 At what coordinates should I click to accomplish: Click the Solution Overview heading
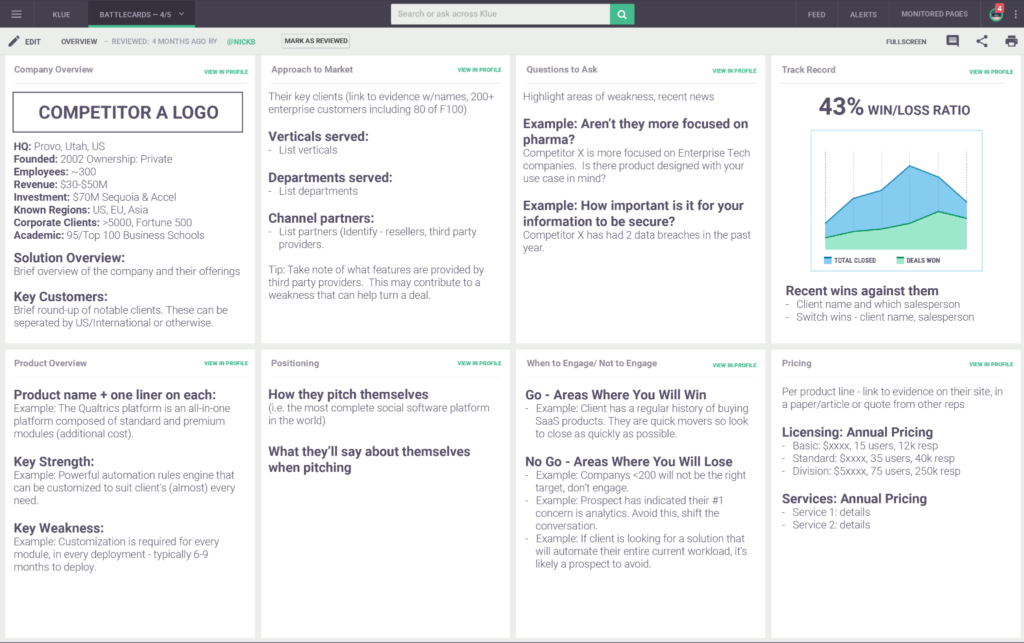pyautogui.click(x=69, y=258)
